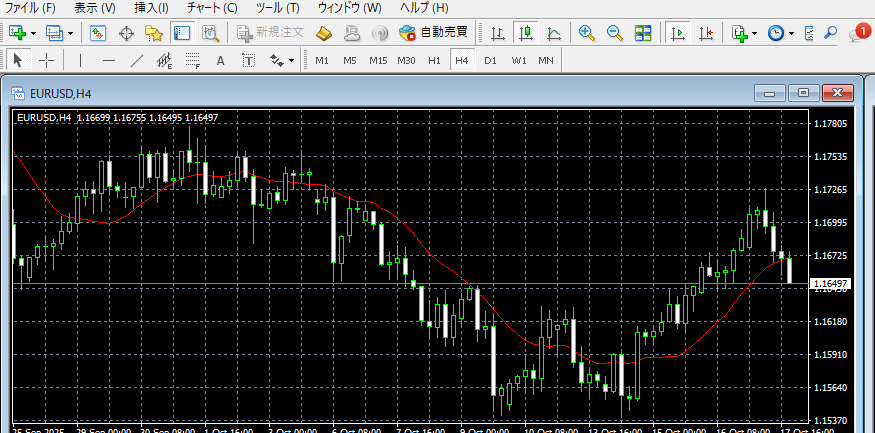Viewport: 875px width, 433px height.
Task: Open the ウィンドウ (W) menu
Action: tap(349, 8)
